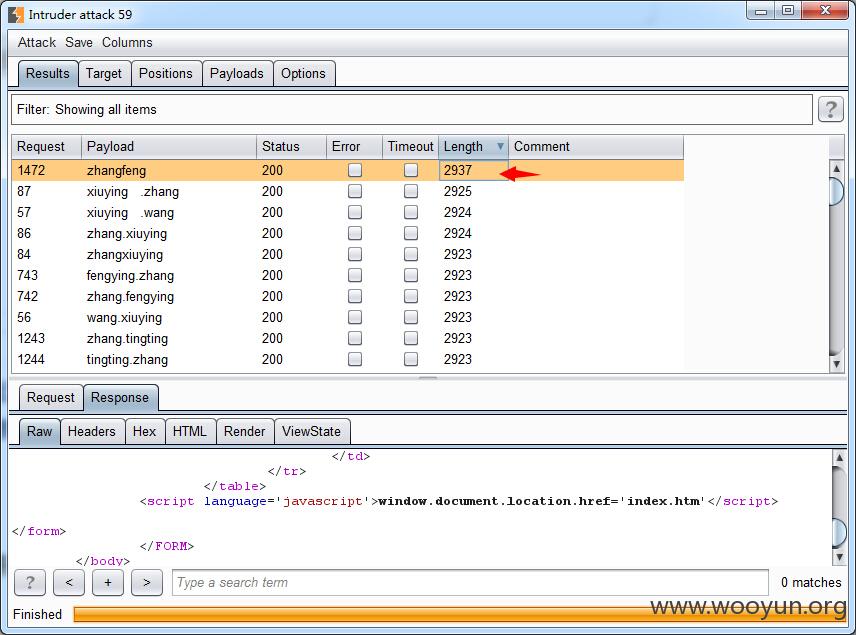Toggle Error checkbox for tingting.zhang row
856x635 pixels.
[355, 359]
